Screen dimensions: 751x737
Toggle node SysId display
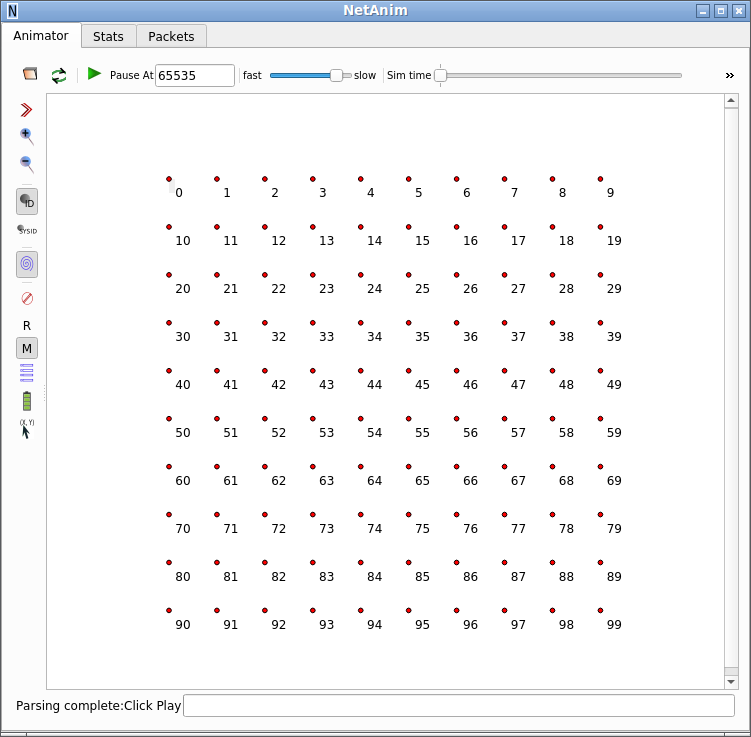[27, 230]
